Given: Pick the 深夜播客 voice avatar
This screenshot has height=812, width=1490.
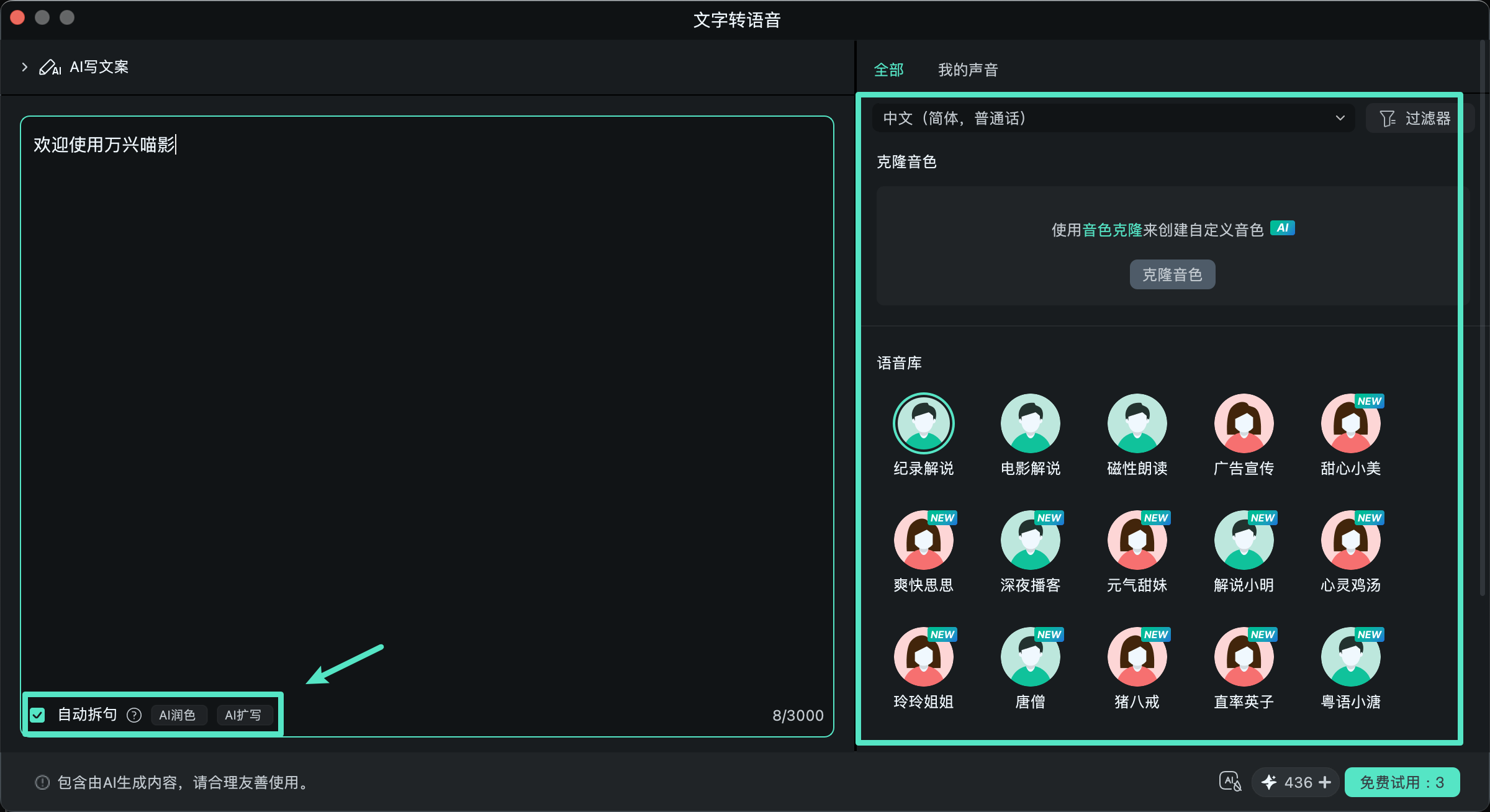Looking at the screenshot, I should click(x=1031, y=540).
